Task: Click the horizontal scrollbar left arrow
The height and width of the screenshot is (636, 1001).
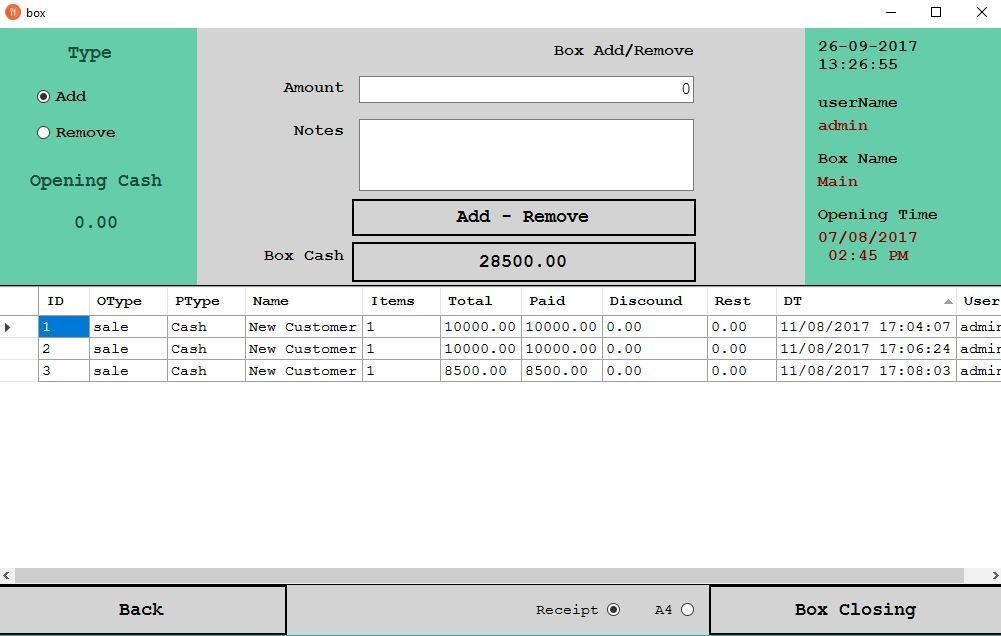Action: pos(6,575)
